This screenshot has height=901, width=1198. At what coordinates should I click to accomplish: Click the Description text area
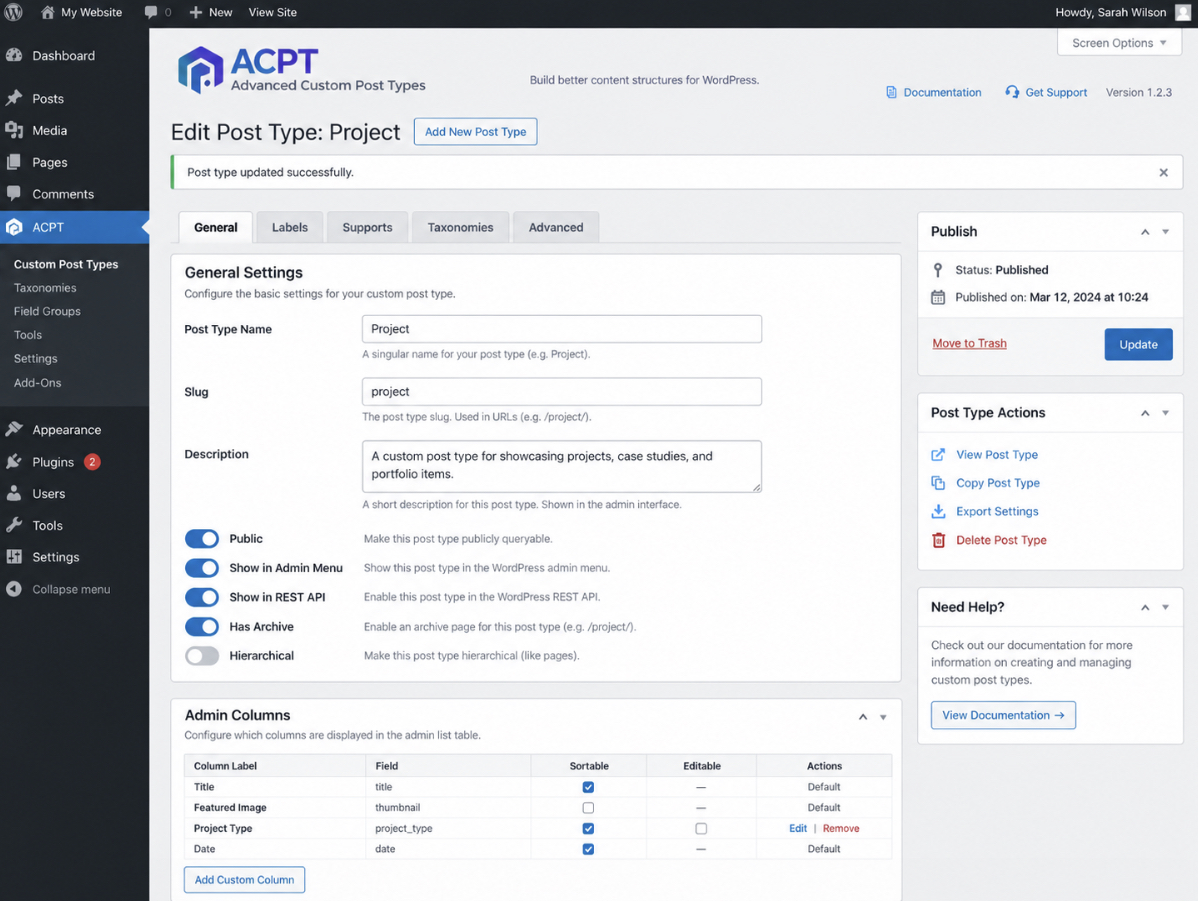coord(562,465)
